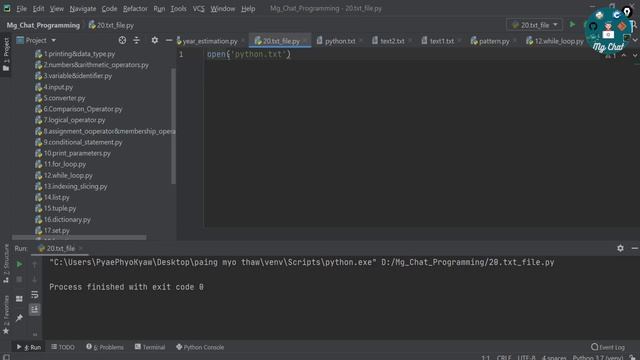Open the Problems tool window

(105, 347)
